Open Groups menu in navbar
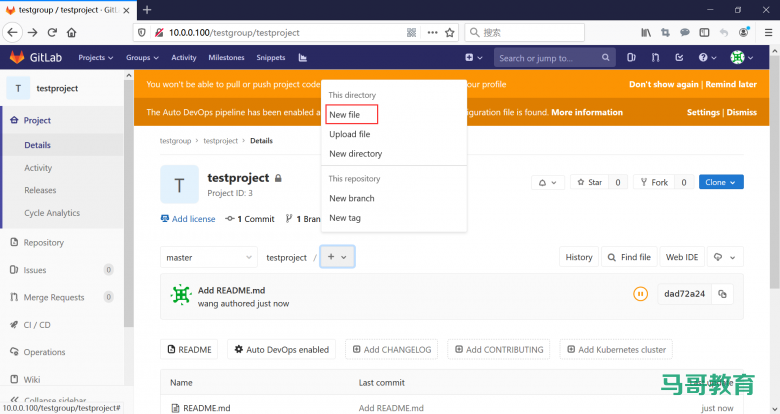The image size is (780, 414). point(142,58)
